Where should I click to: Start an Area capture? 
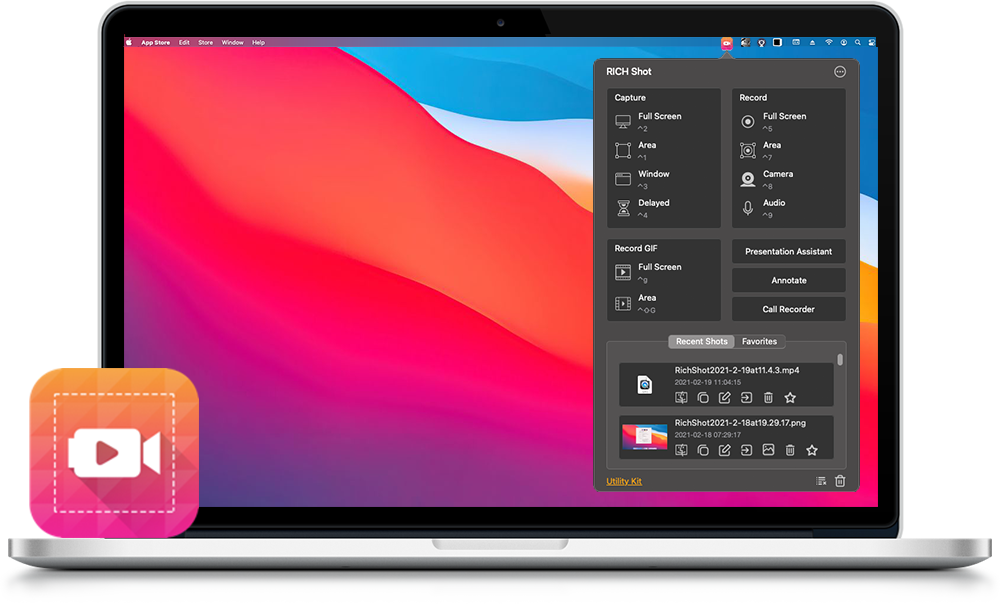(636, 150)
